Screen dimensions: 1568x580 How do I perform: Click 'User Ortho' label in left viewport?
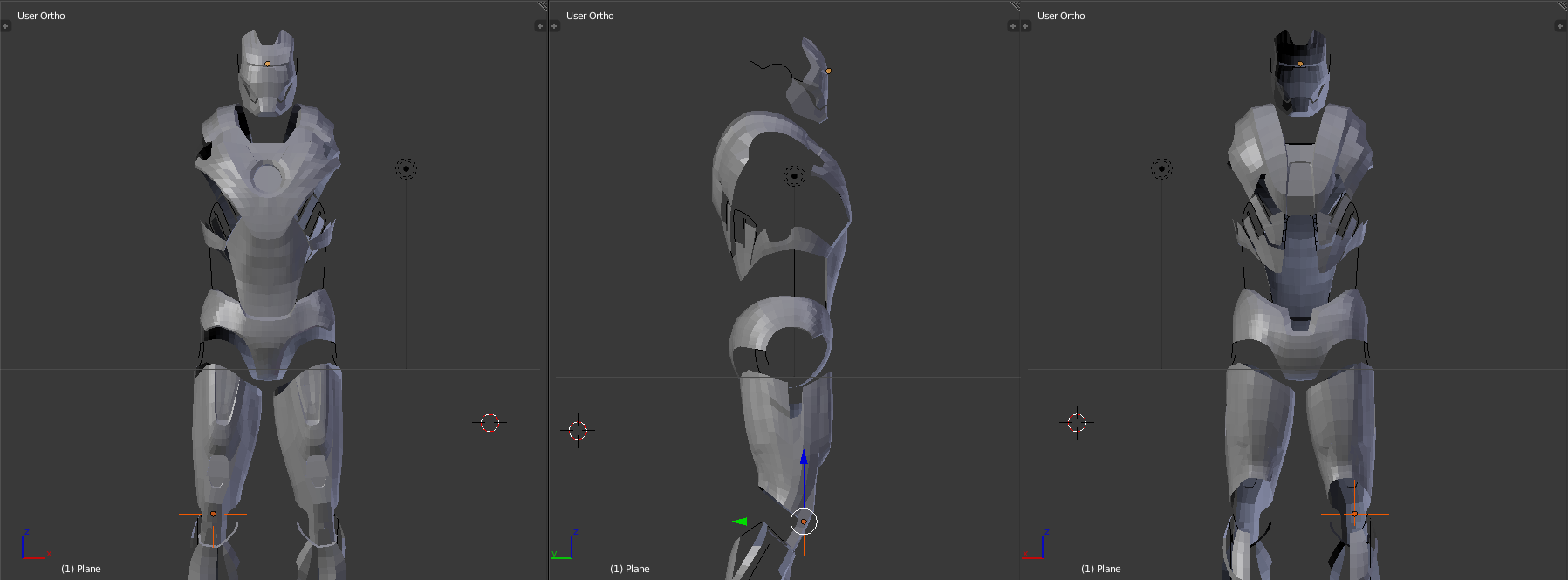(x=41, y=16)
